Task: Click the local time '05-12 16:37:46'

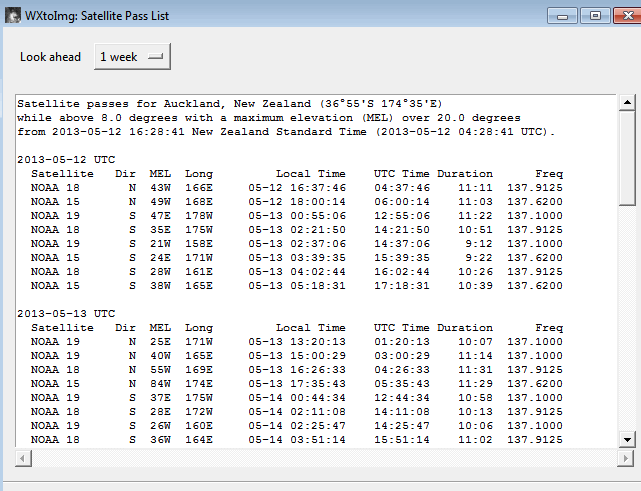Action: 297,188
